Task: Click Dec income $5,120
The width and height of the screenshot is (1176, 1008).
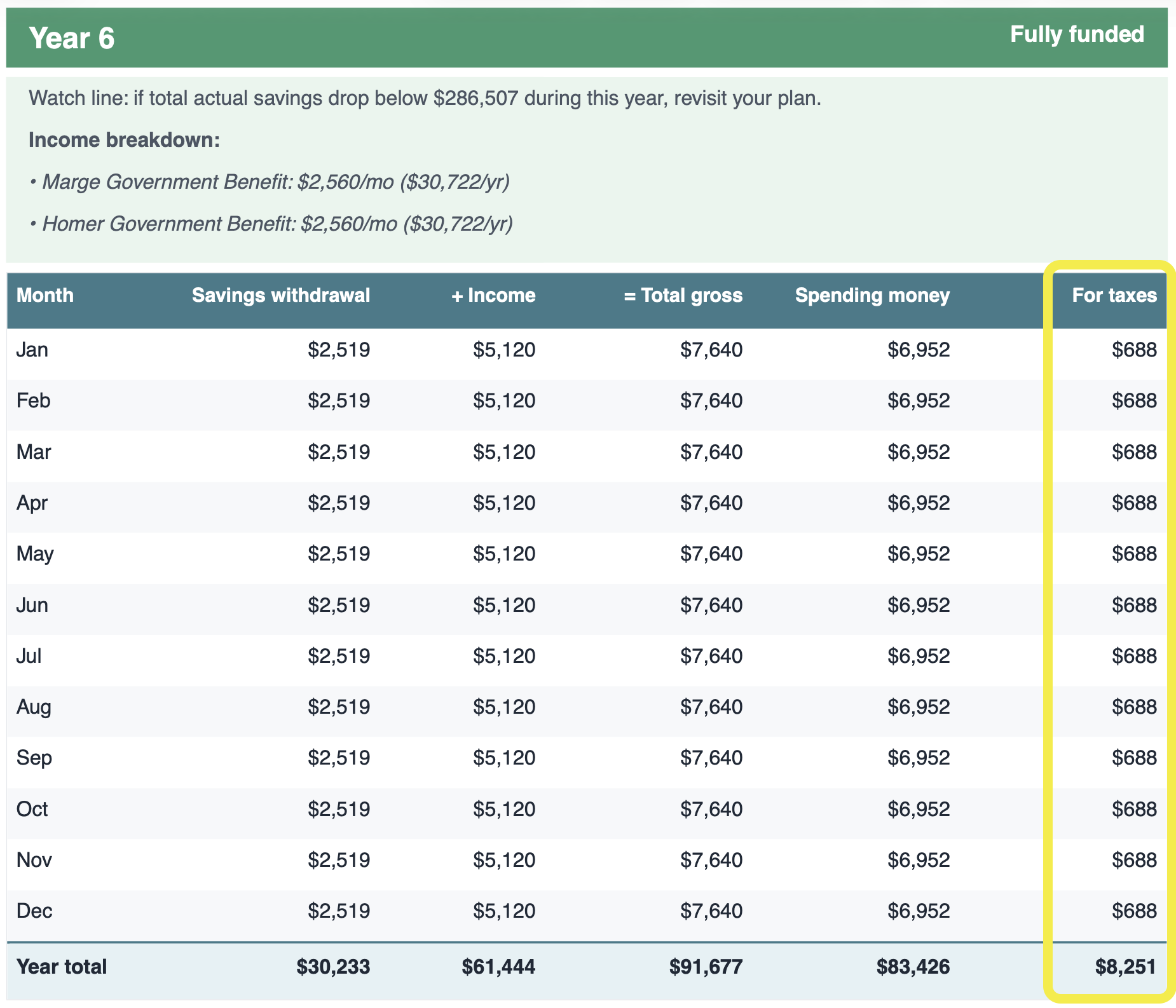Action: pyautogui.click(x=504, y=911)
